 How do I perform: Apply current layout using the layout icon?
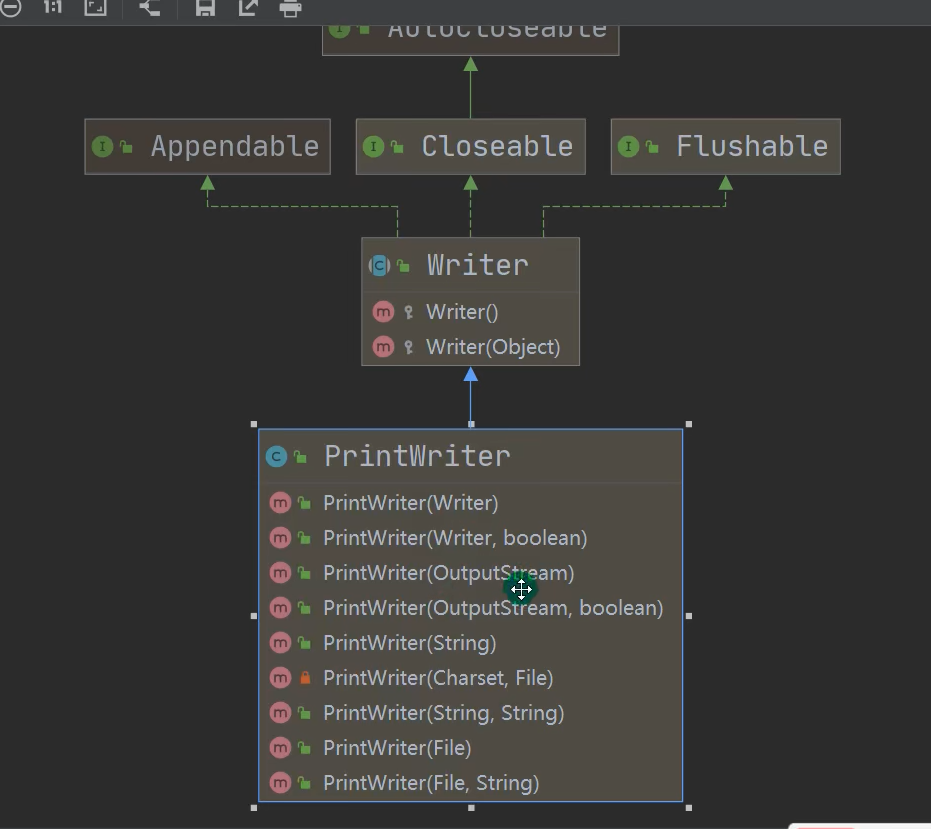(150, 8)
